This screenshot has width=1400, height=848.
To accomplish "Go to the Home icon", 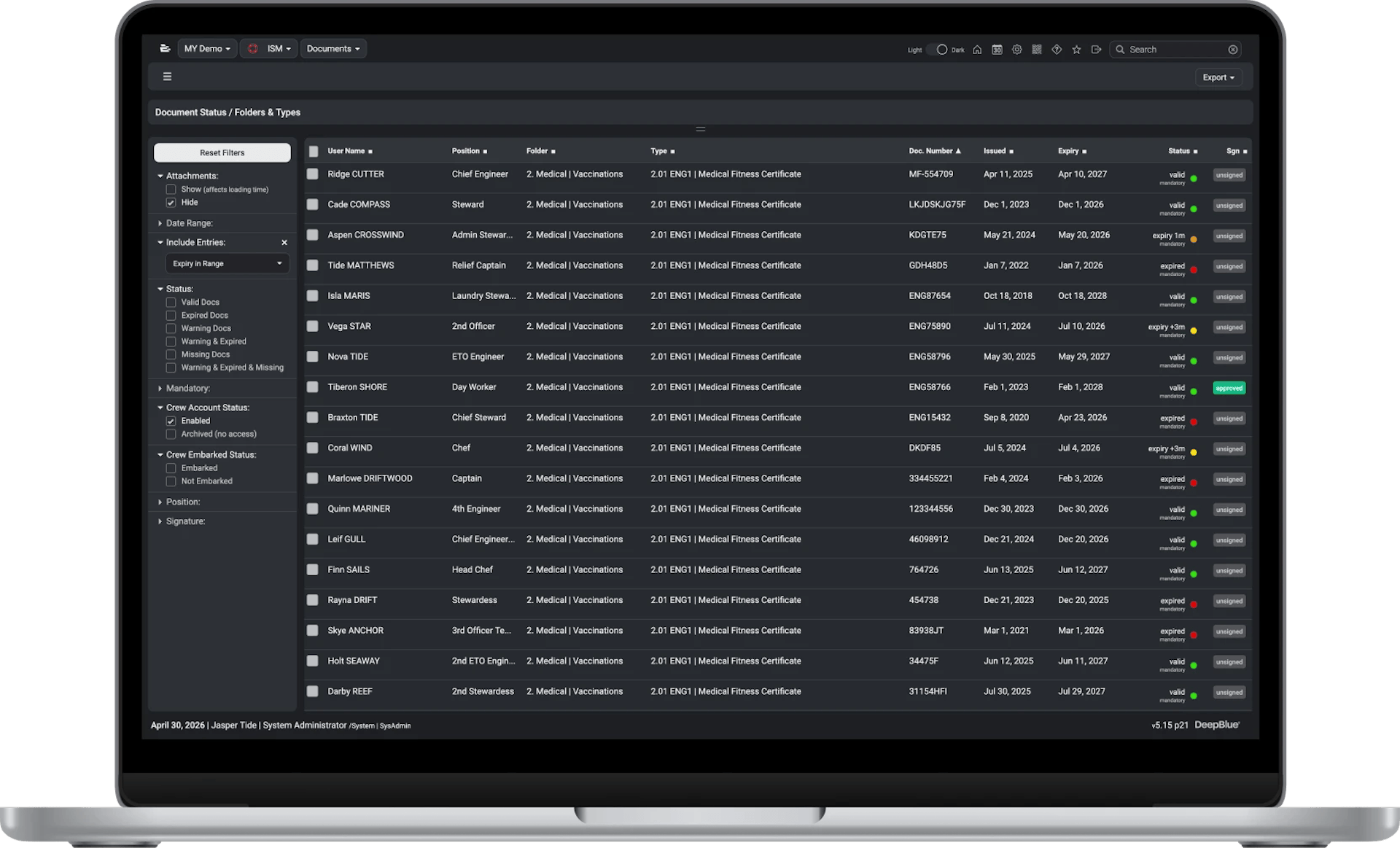I will pyautogui.click(x=977, y=50).
